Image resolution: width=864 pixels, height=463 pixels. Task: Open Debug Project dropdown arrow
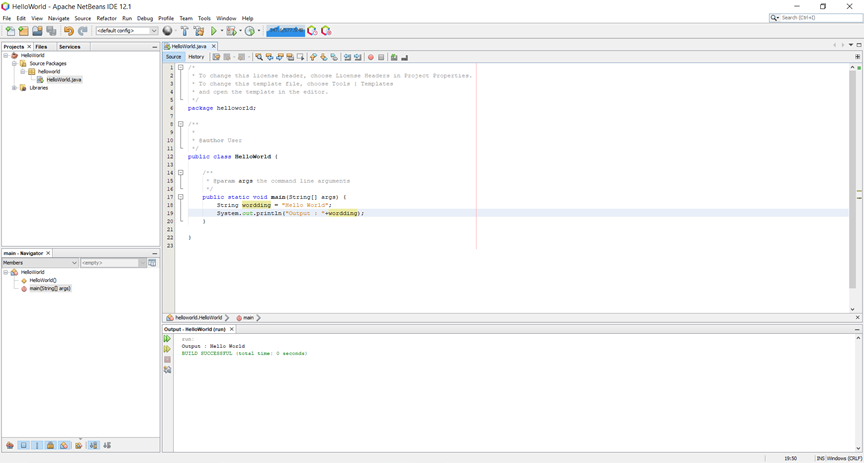point(240,31)
